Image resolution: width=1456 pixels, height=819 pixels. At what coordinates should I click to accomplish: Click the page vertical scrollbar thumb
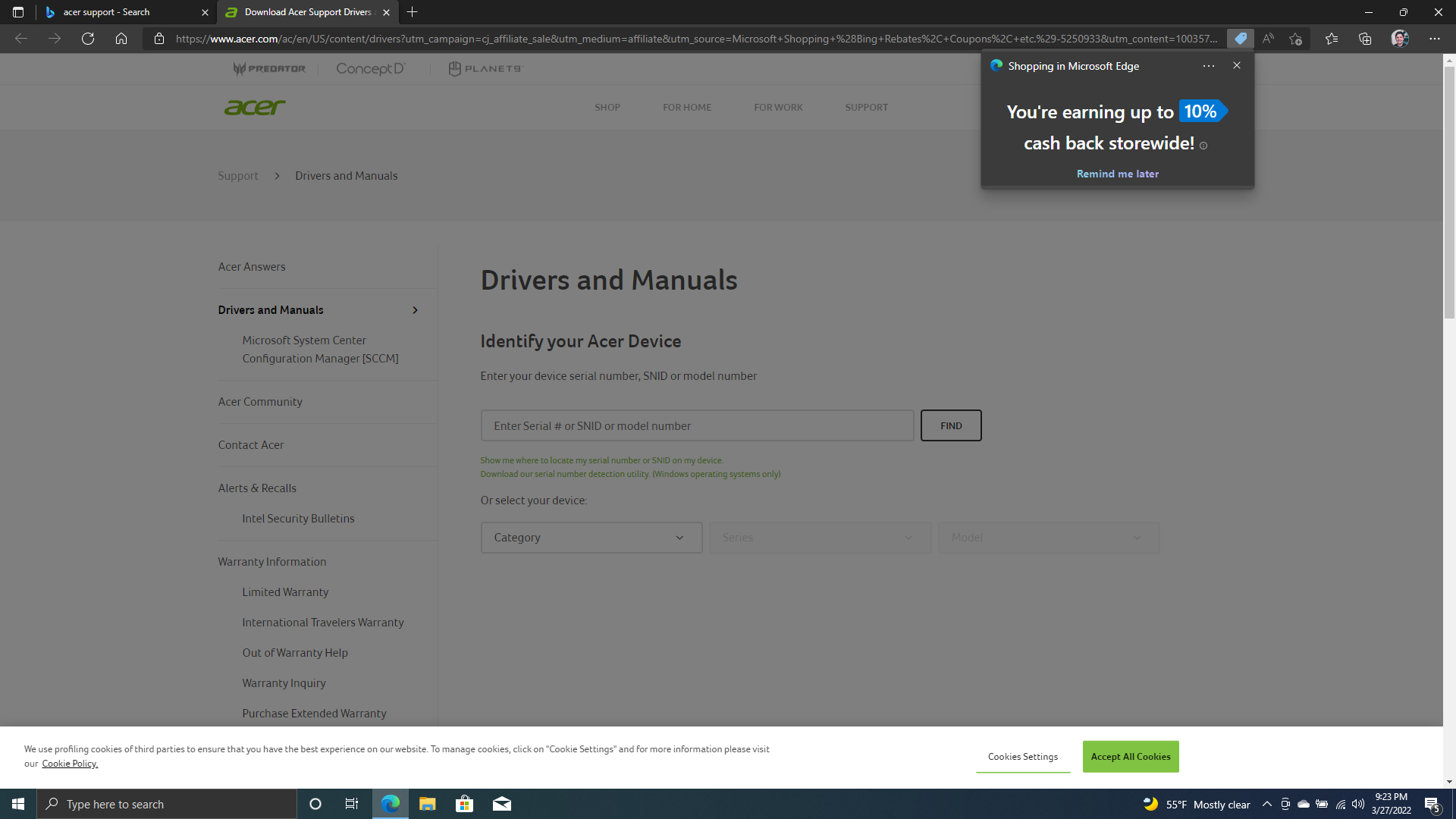tap(1449, 193)
